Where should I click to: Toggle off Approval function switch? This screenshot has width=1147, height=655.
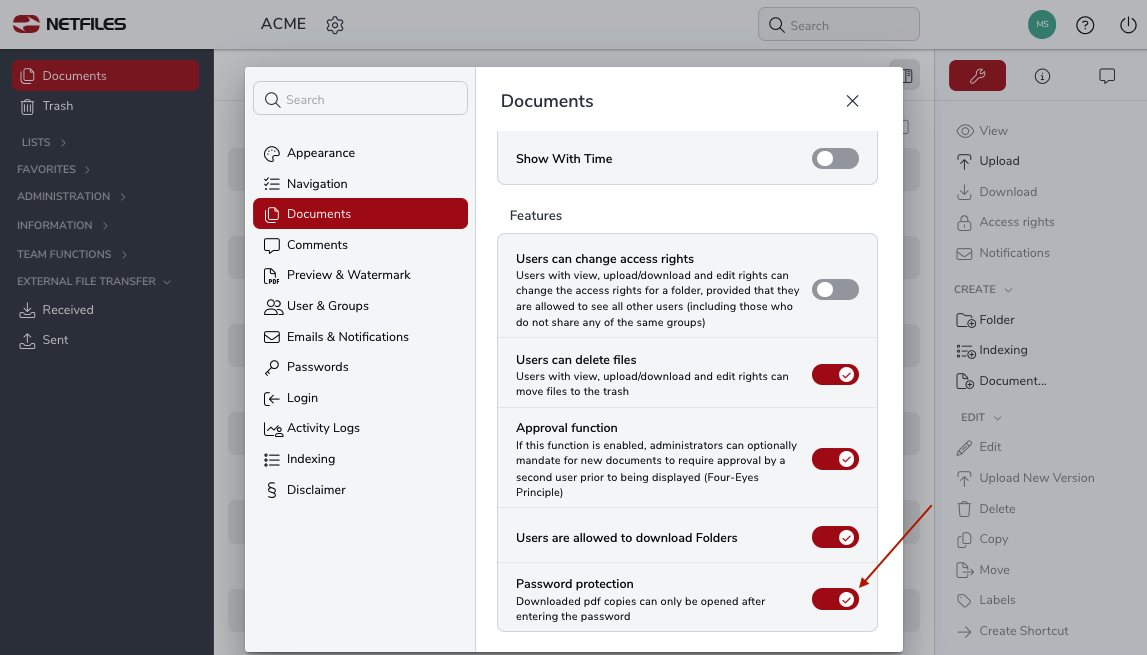click(835, 459)
